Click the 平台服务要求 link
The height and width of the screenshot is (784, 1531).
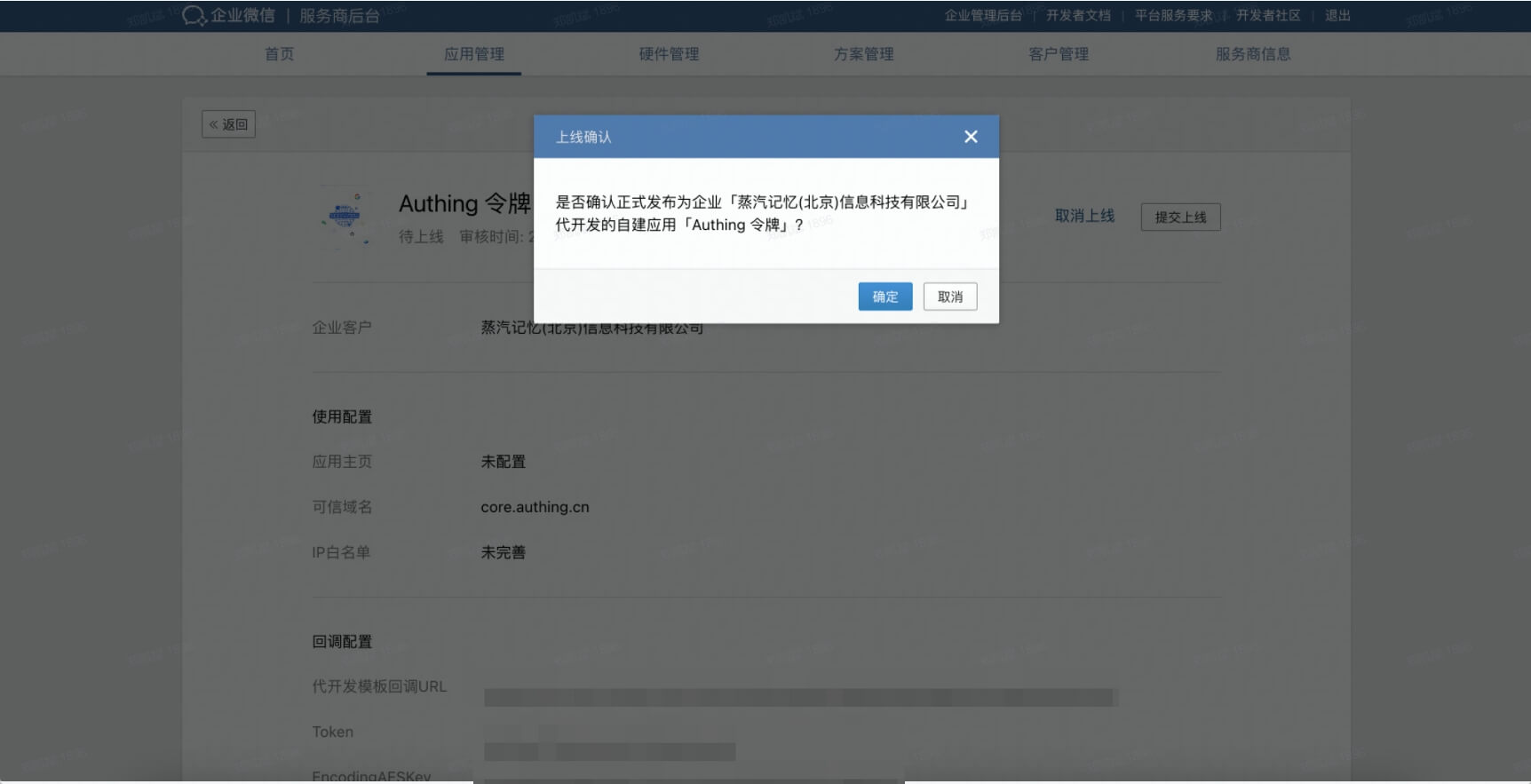[1173, 16]
